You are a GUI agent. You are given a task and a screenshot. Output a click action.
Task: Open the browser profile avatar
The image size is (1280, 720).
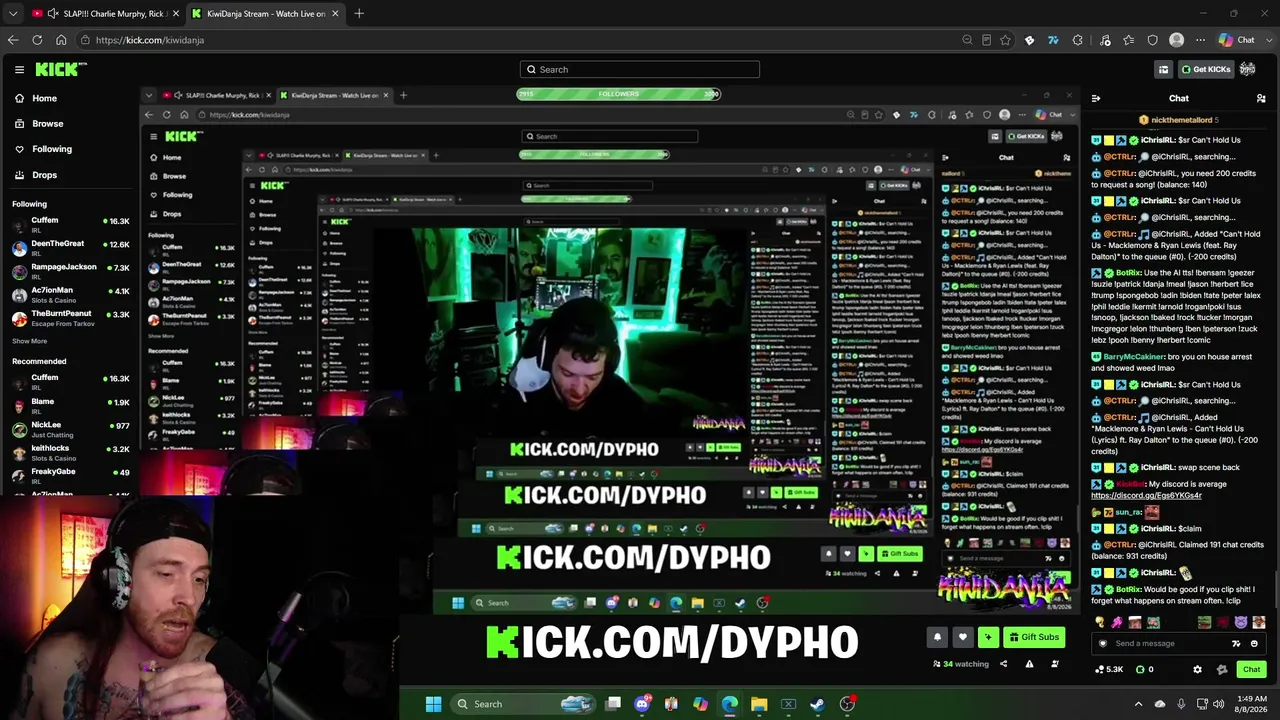coord(1177,40)
